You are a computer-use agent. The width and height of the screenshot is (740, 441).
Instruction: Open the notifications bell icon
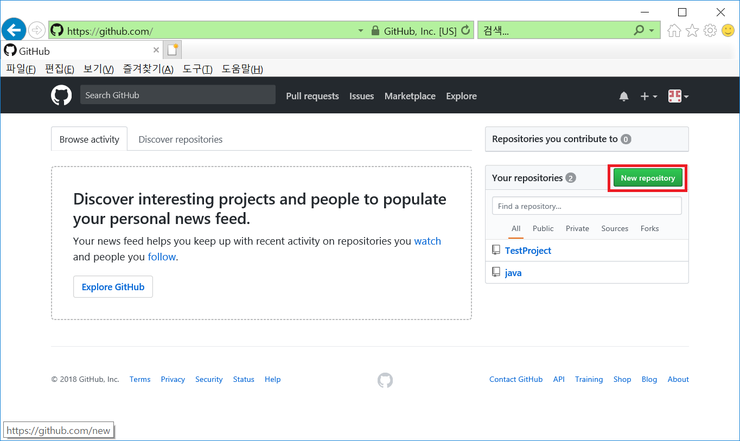(x=624, y=96)
